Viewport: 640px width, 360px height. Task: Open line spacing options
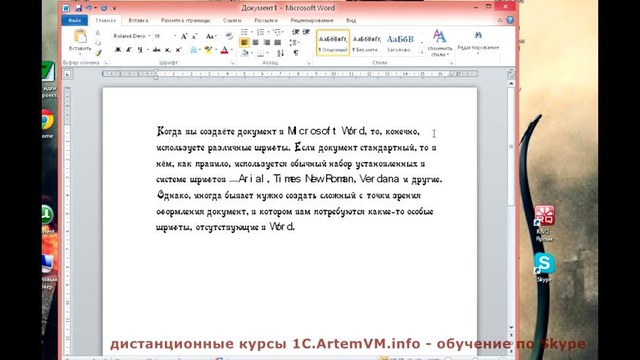(293, 42)
